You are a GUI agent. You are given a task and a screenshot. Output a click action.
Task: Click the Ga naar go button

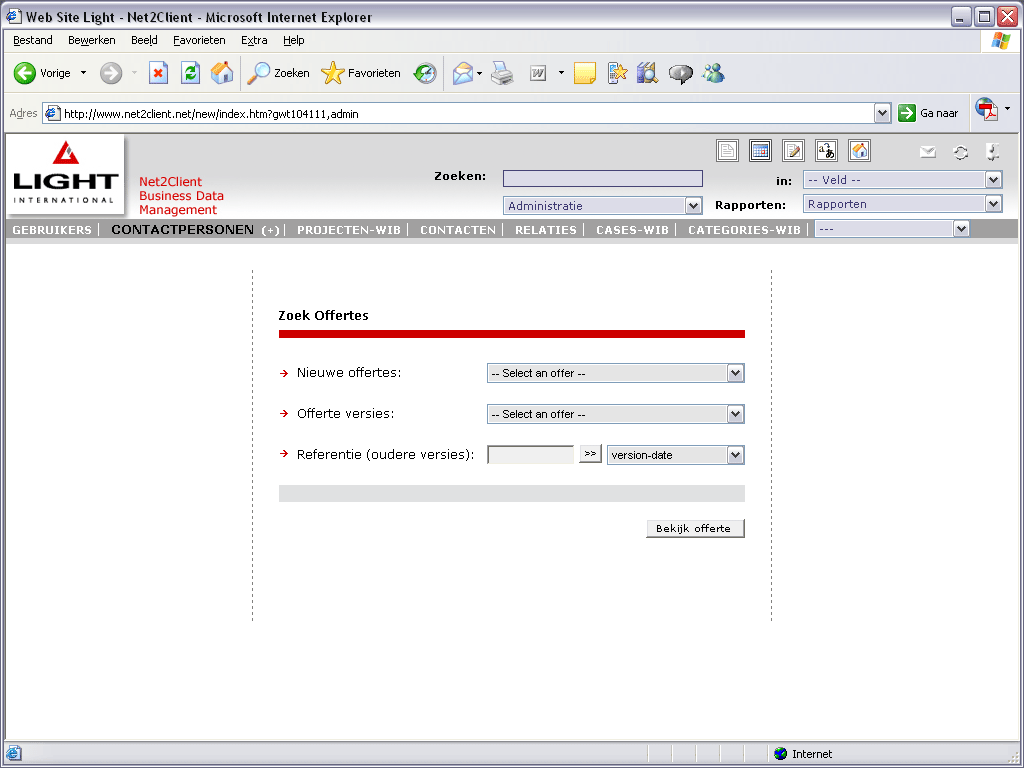928,114
